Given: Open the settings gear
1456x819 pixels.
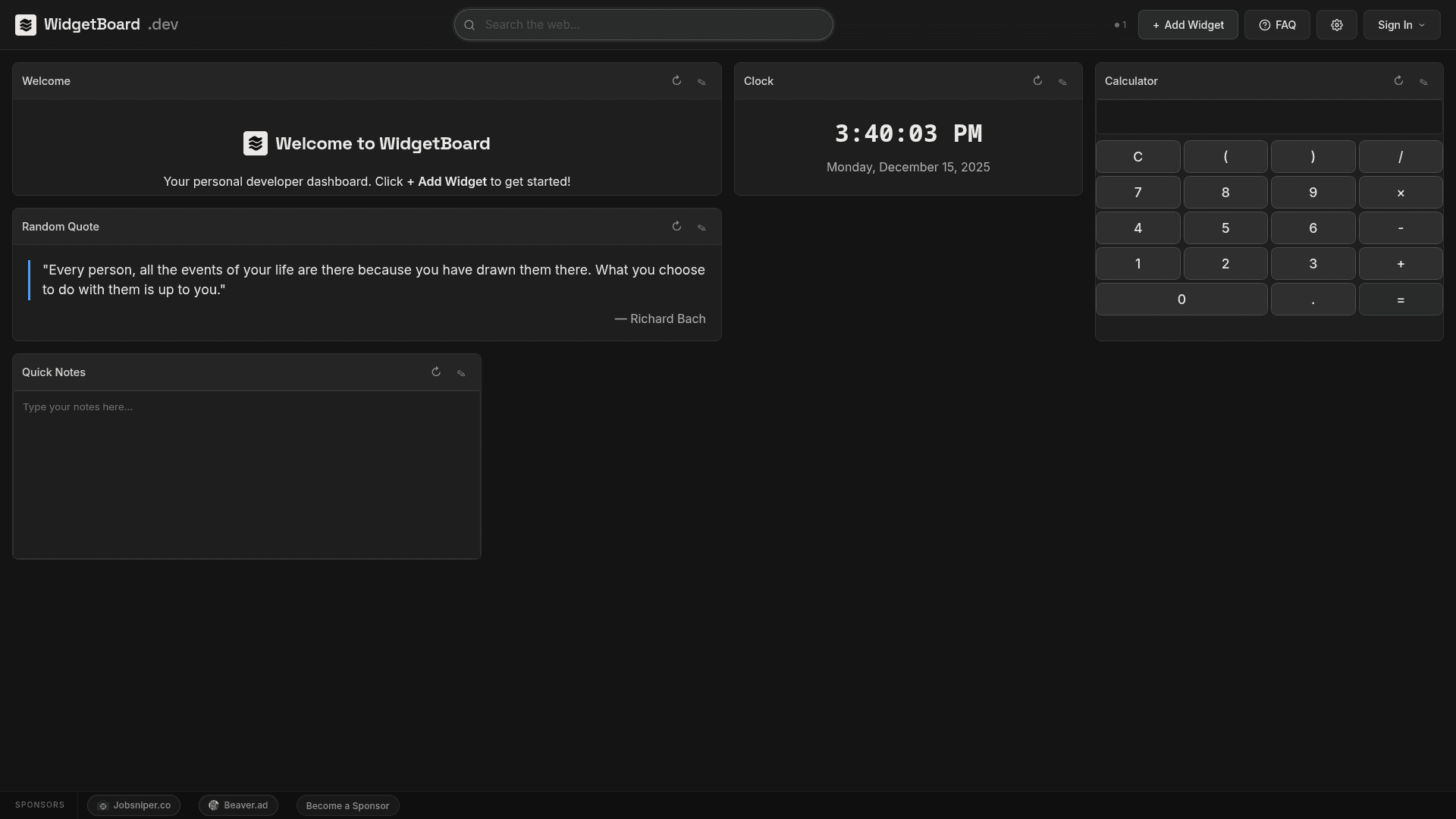Looking at the screenshot, I should coord(1336,24).
